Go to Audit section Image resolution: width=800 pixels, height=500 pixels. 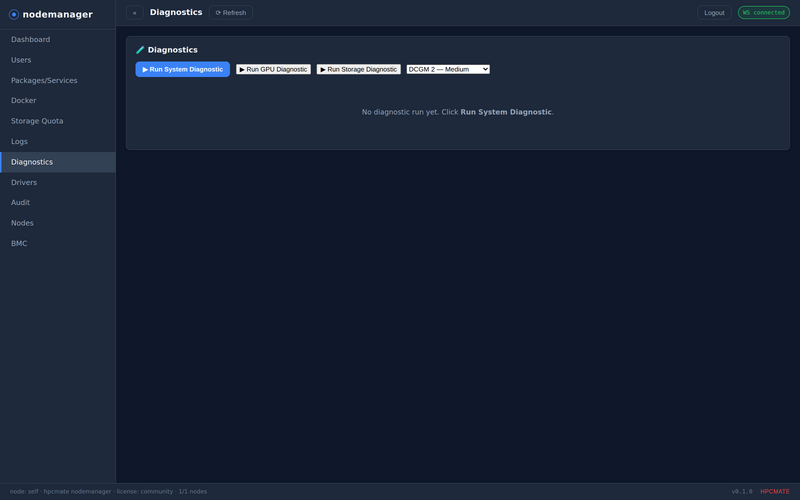[x=58, y=203]
